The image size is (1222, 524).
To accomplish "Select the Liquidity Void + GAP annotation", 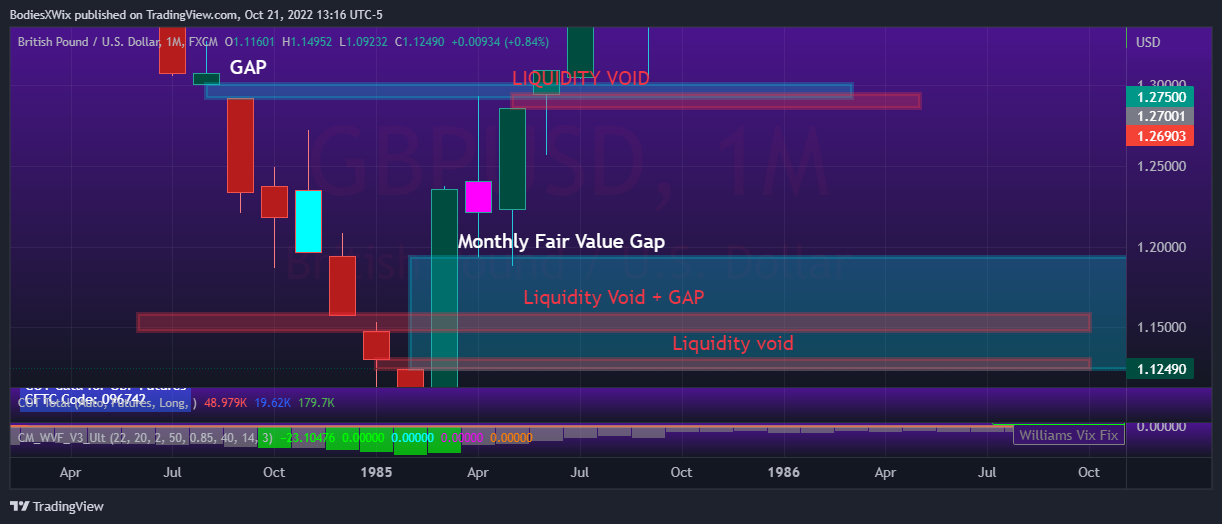I will [x=616, y=297].
